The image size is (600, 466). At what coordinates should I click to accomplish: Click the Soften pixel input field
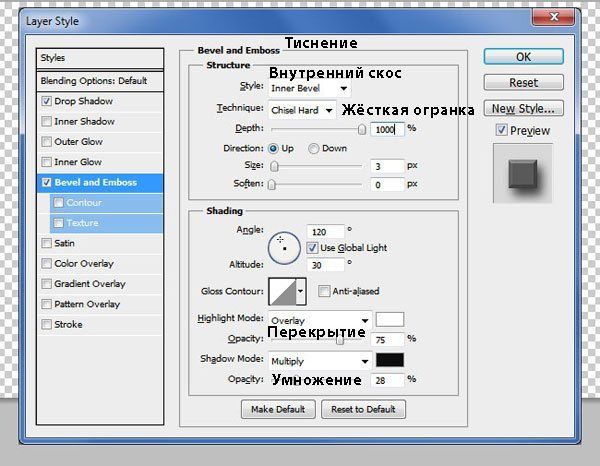click(x=387, y=185)
